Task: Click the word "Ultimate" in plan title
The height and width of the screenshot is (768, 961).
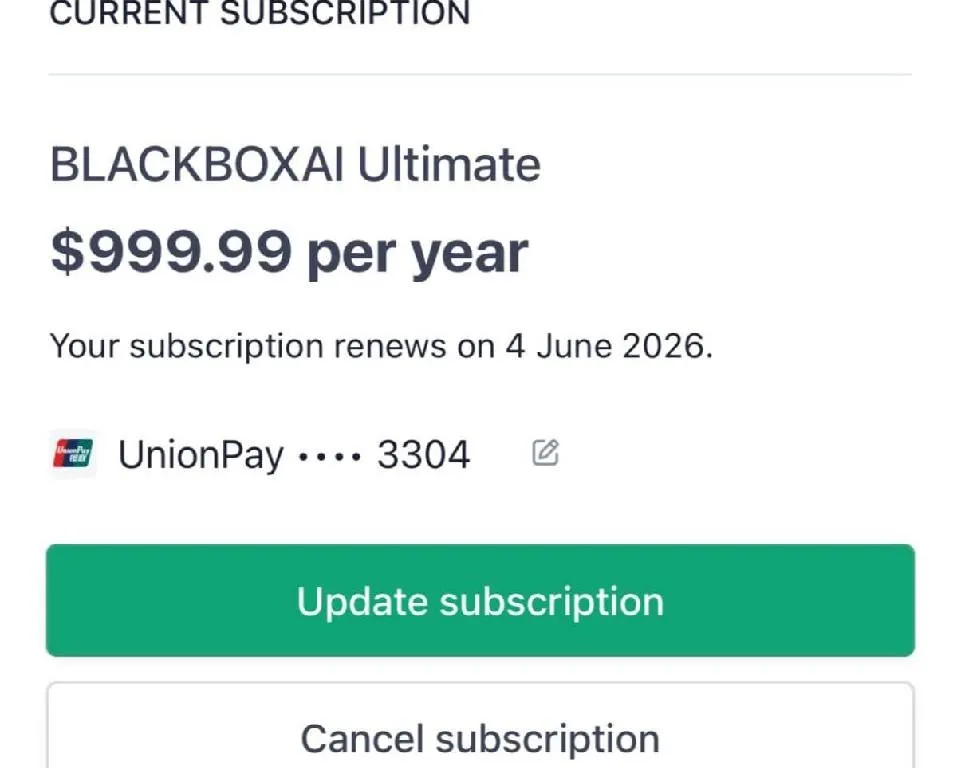Action: point(449,165)
